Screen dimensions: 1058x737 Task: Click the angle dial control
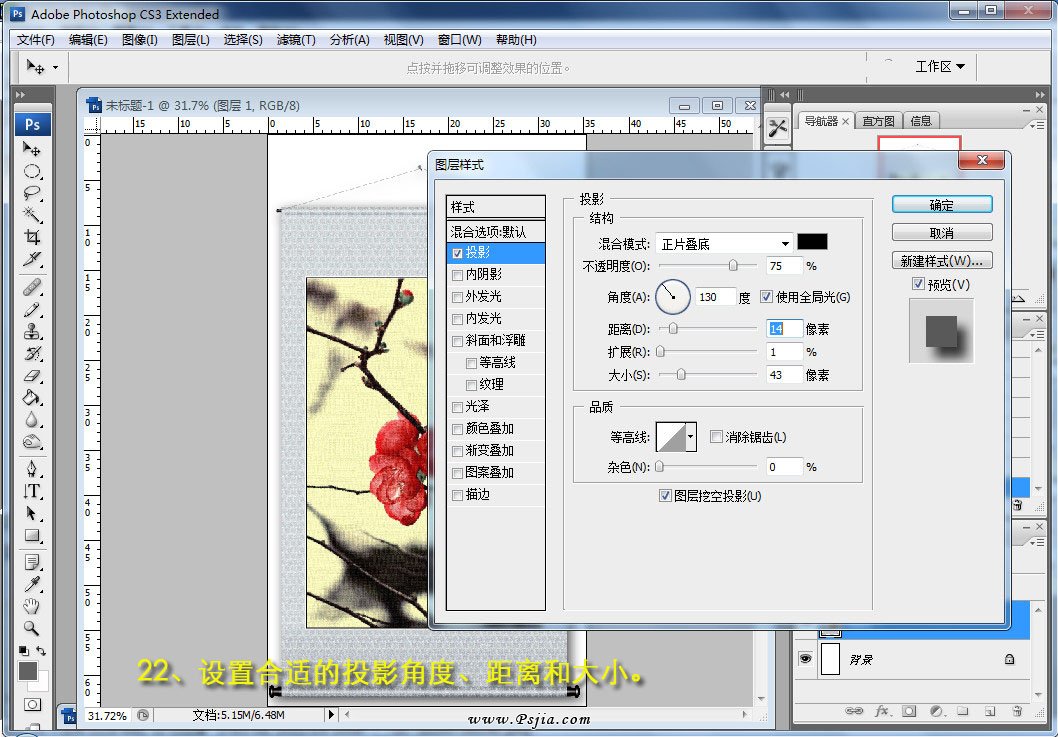[x=673, y=297]
